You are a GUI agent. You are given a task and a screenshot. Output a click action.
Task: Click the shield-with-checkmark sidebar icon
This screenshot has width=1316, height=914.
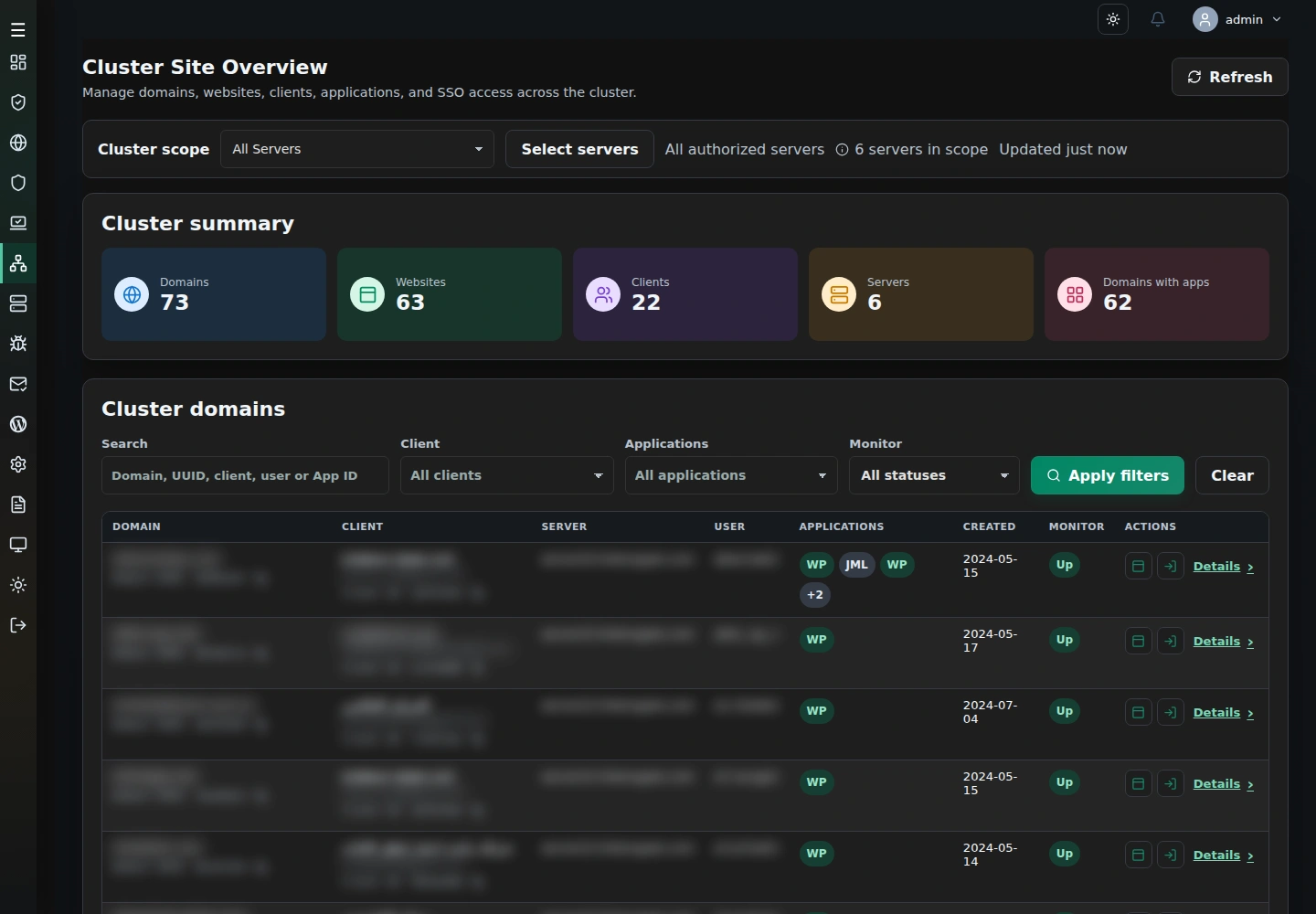(18, 102)
